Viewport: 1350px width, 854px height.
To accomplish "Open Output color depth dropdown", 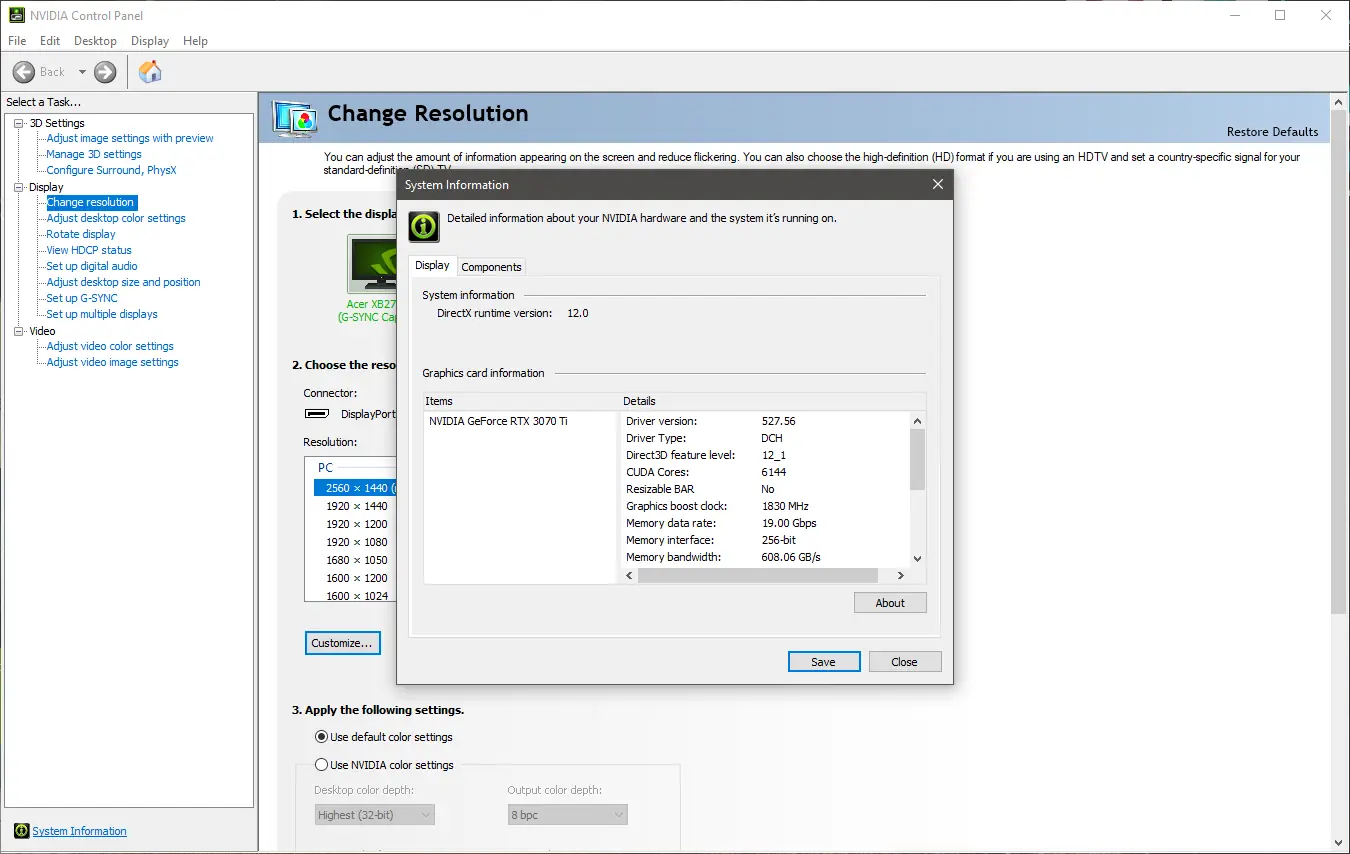I will point(567,815).
